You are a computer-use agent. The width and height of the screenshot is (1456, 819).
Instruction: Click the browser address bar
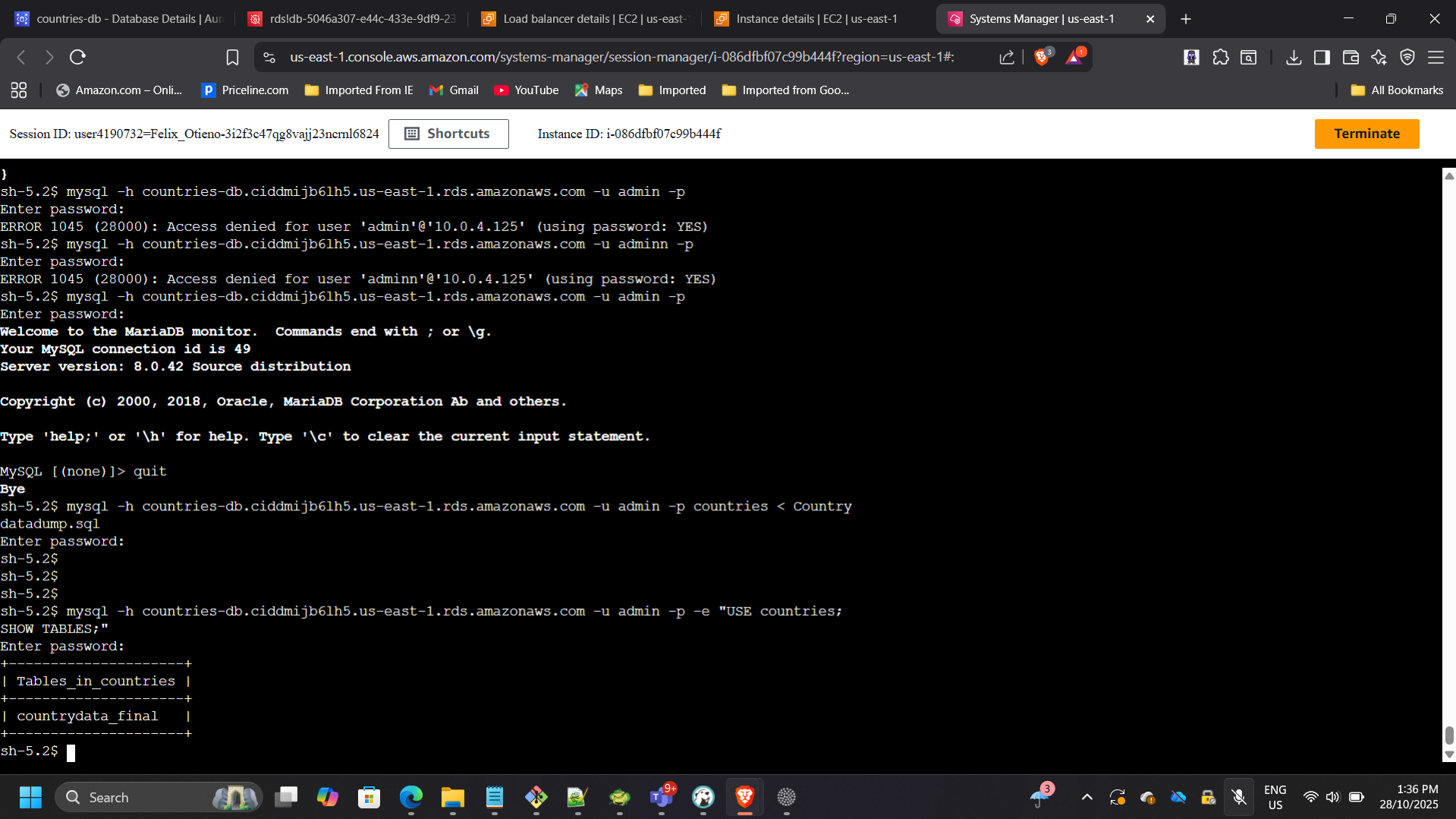tap(607, 57)
